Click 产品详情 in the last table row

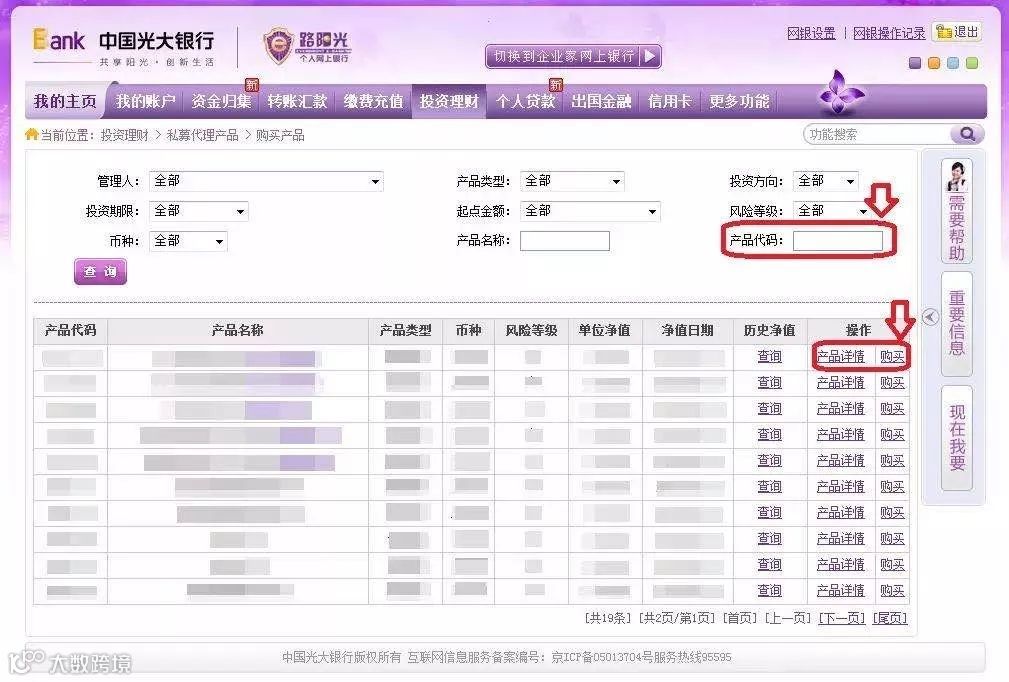coord(840,591)
